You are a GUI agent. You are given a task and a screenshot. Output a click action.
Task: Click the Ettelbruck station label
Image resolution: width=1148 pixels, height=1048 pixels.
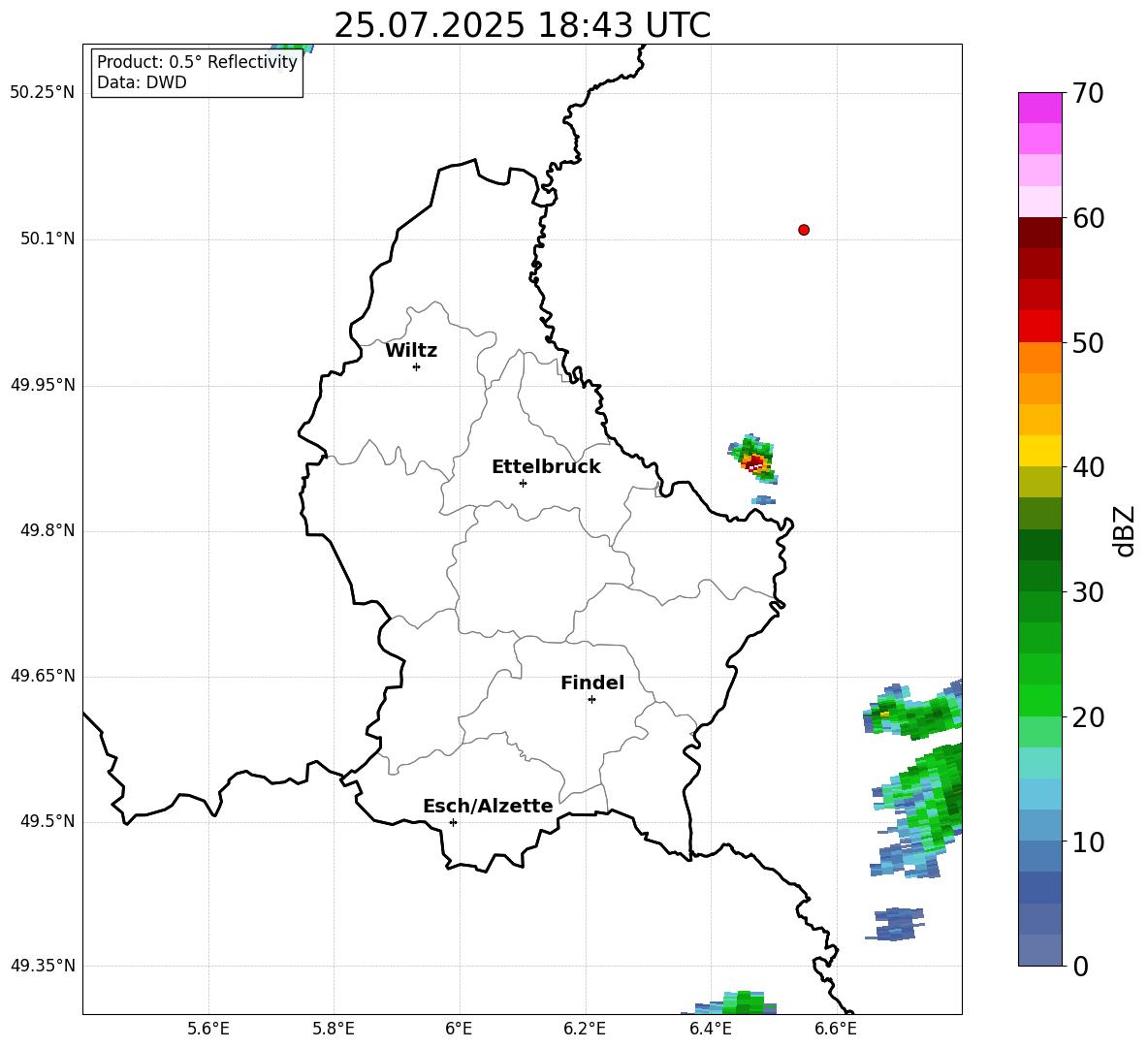click(546, 467)
